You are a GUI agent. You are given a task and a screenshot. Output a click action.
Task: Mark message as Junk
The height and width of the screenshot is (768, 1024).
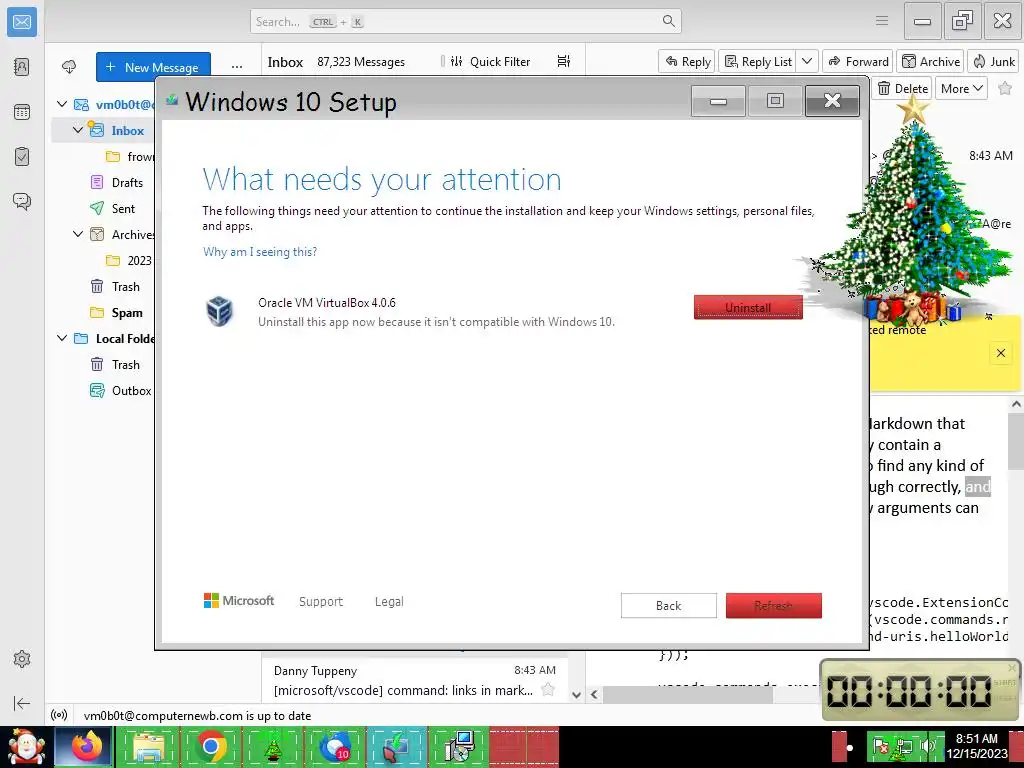click(994, 61)
